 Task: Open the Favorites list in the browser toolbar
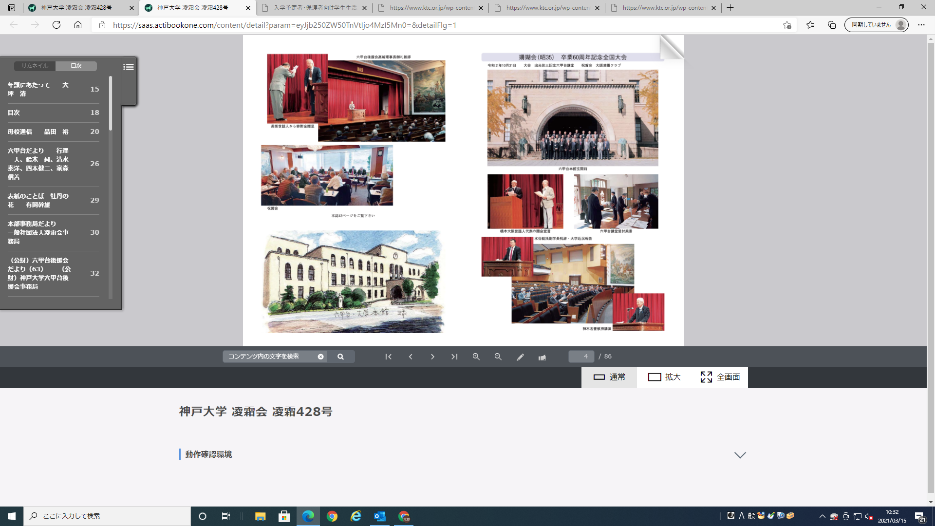click(x=810, y=25)
